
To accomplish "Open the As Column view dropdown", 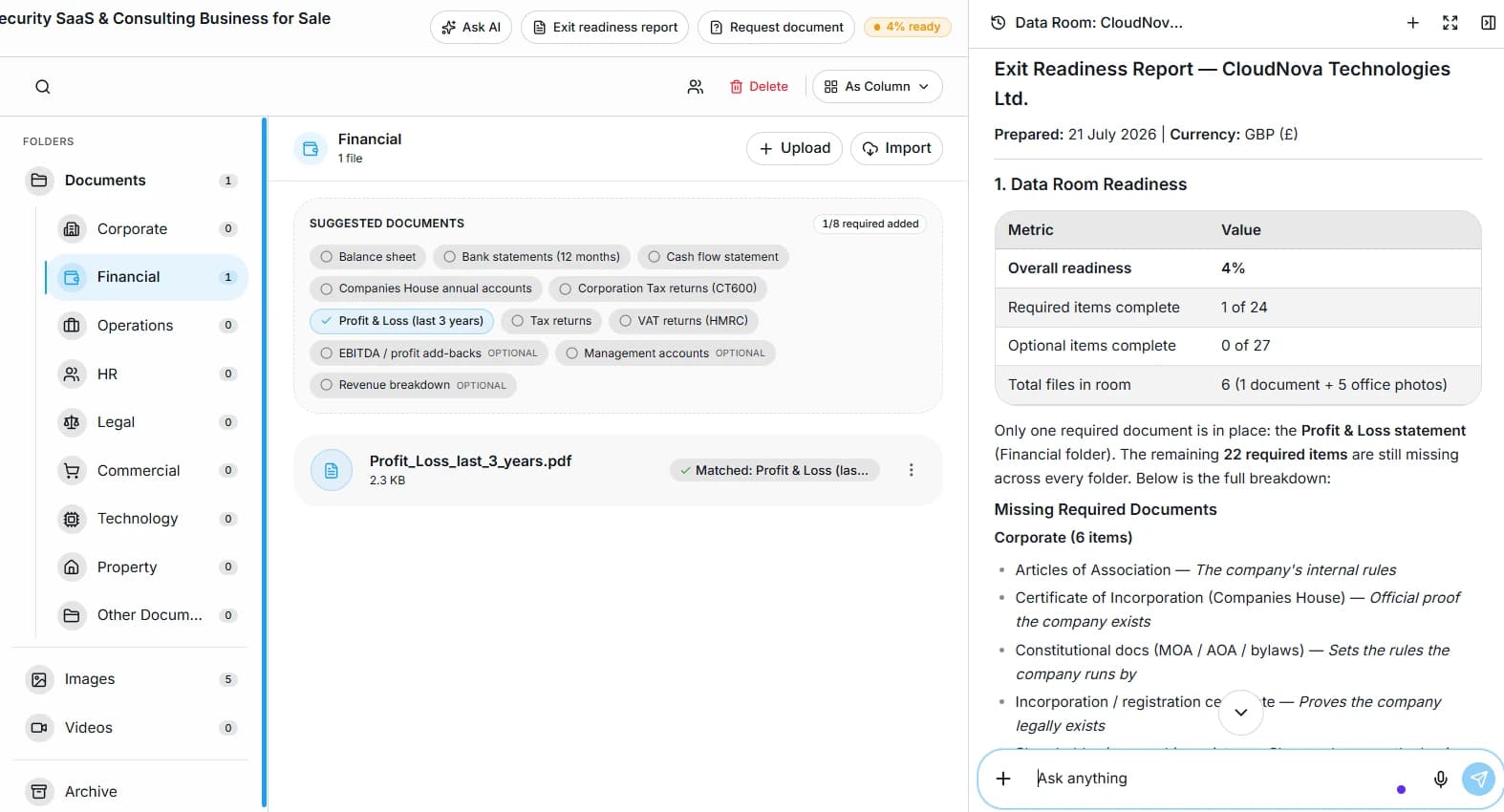I will pyautogui.click(x=877, y=87).
